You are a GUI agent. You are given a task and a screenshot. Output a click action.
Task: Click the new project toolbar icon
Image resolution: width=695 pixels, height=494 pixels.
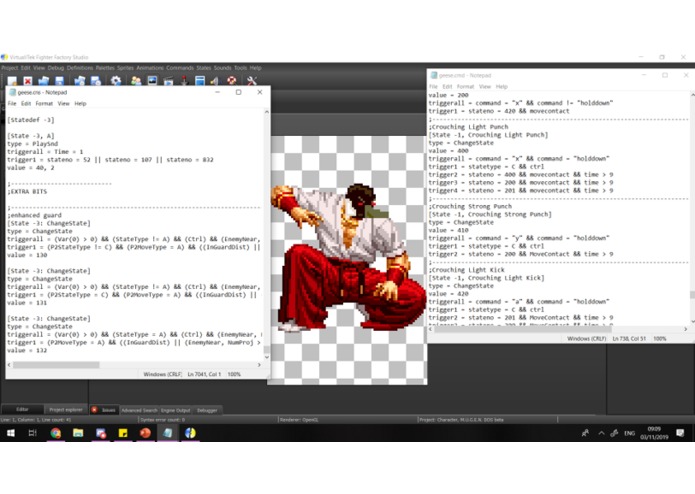pos(12,81)
